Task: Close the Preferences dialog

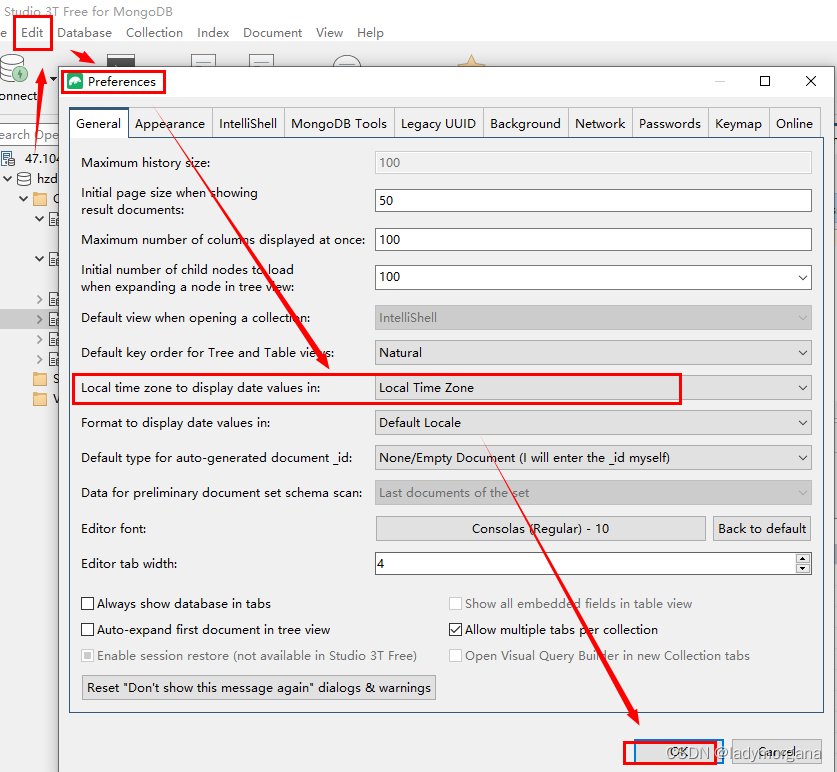Action: click(811, 81)
